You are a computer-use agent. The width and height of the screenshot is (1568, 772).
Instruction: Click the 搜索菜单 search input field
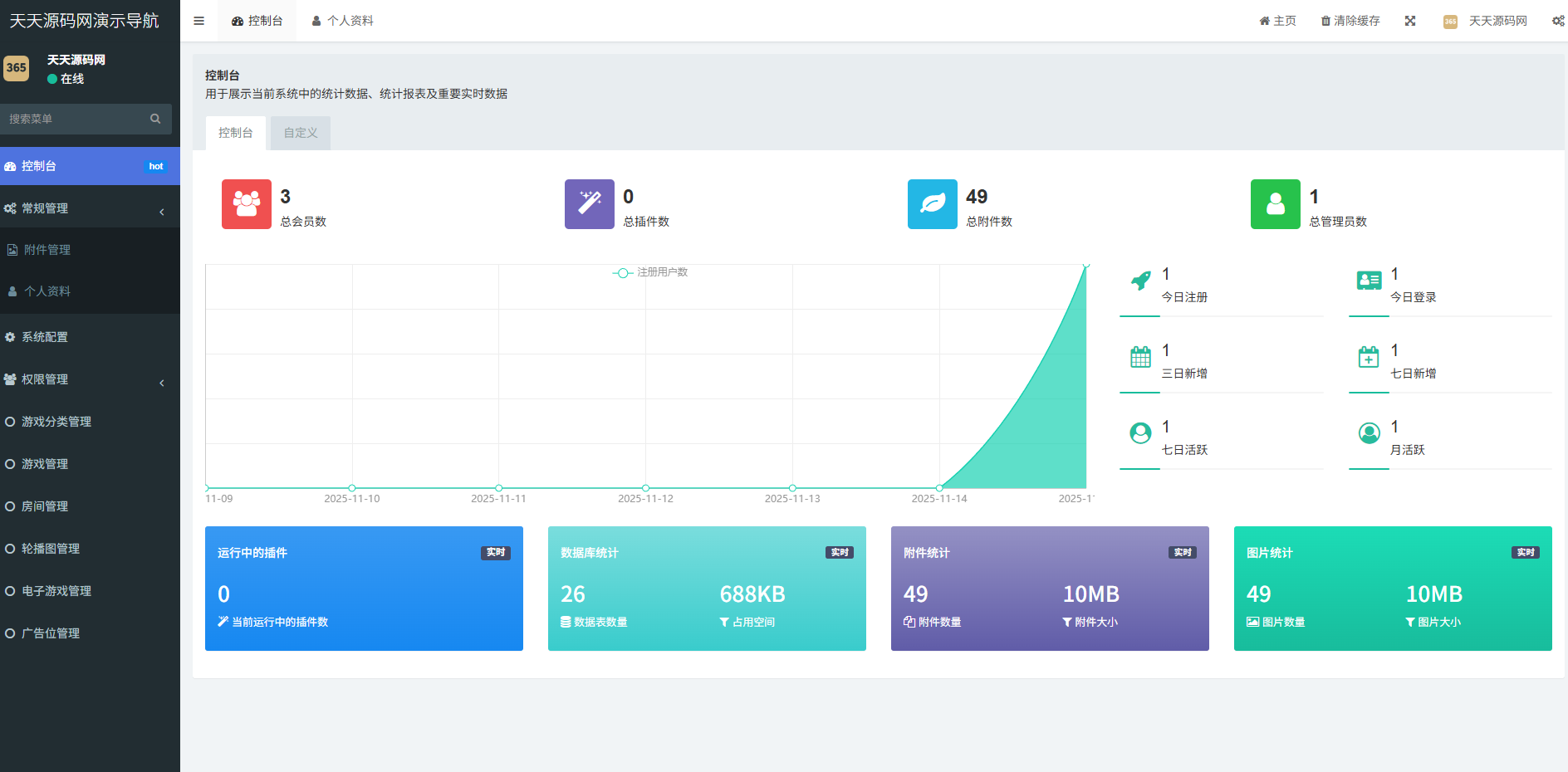coord(75,119)
